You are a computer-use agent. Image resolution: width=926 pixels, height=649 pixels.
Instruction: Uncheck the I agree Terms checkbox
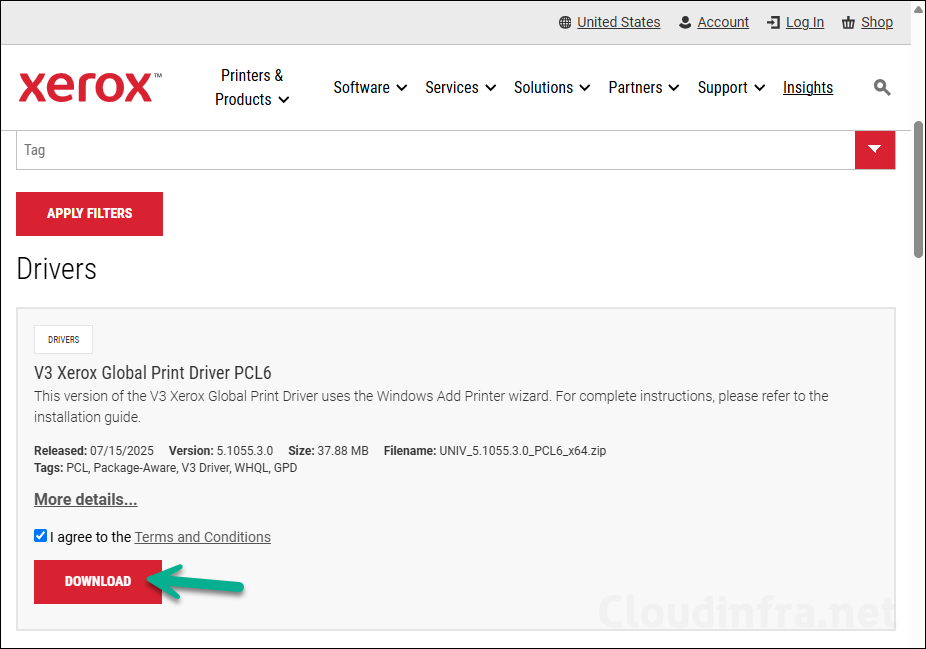tap(40, 536)
